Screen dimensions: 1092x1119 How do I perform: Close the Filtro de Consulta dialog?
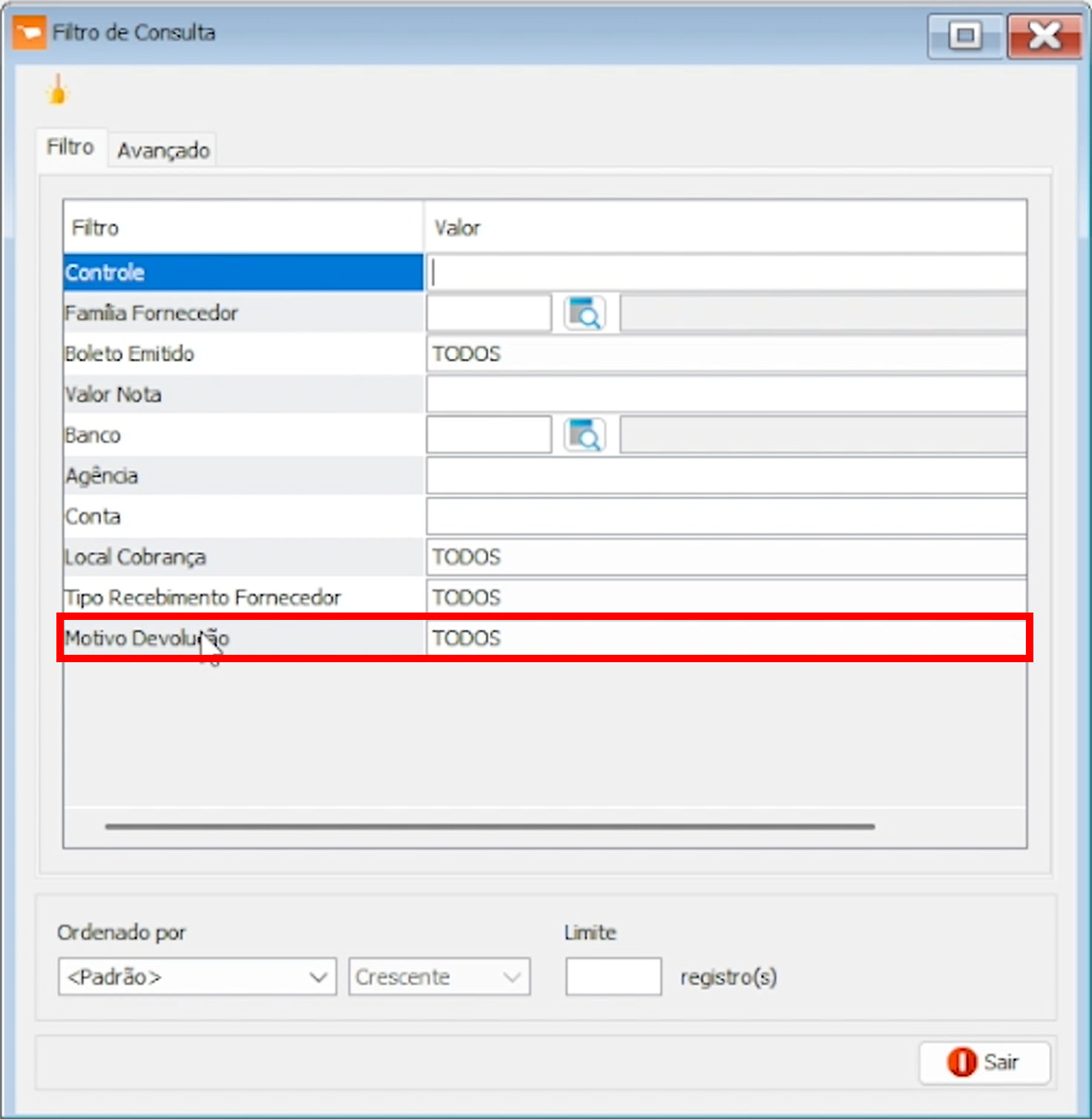1044,35
